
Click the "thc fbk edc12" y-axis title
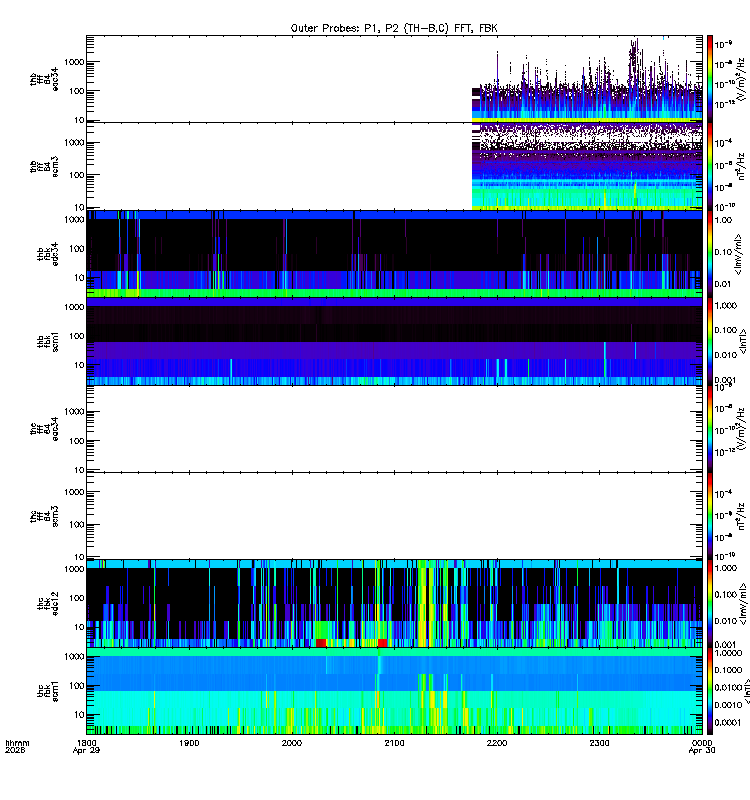point(48,604)
